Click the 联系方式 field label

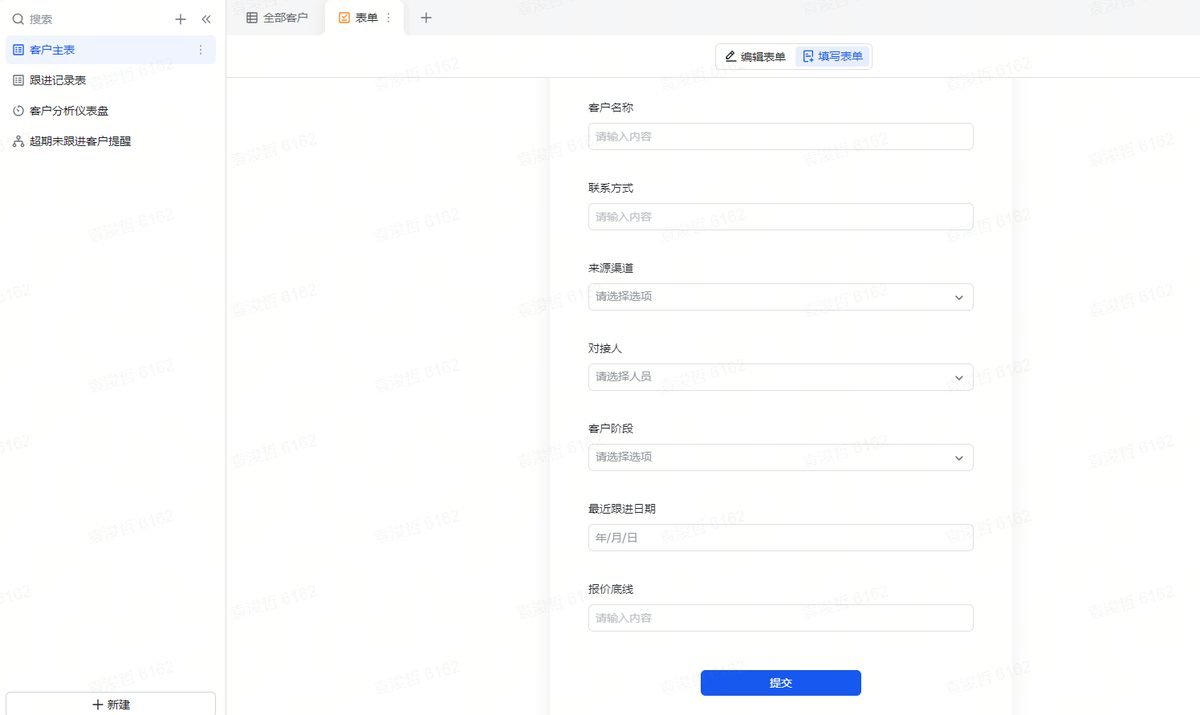coord(610,188)
